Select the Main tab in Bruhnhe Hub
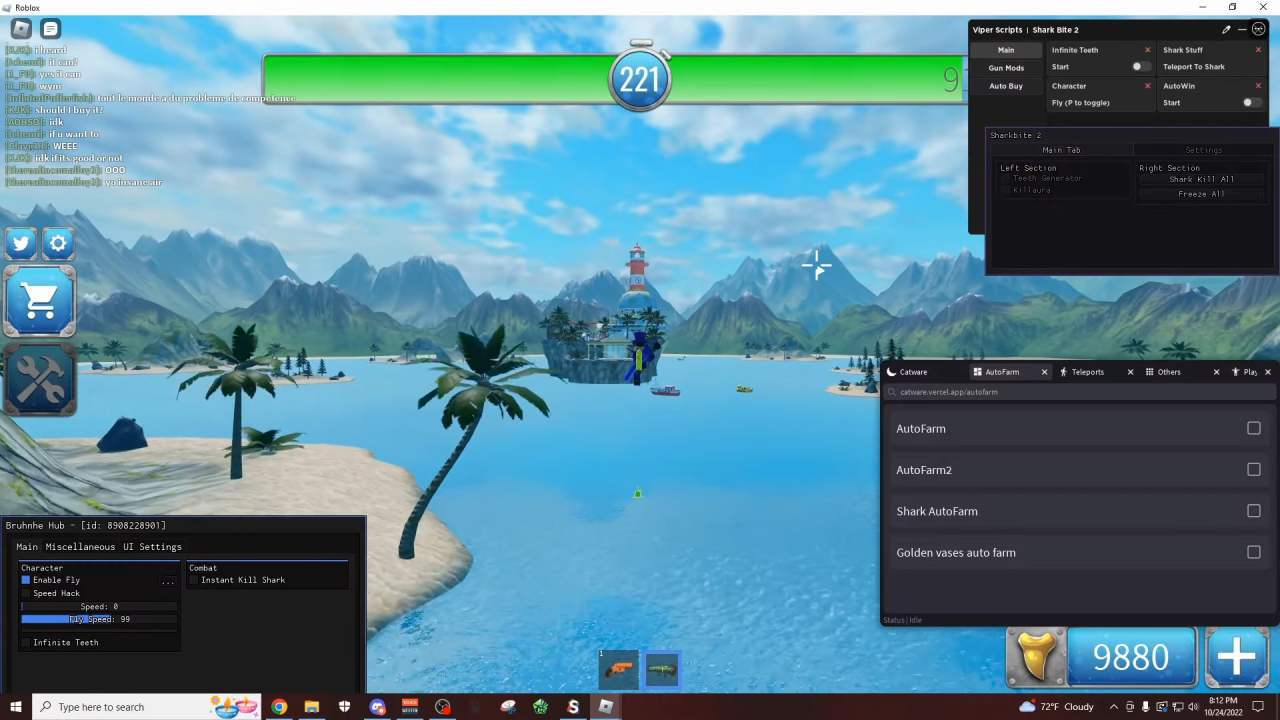Screen dimensions: 1280x720 (27, 547)
